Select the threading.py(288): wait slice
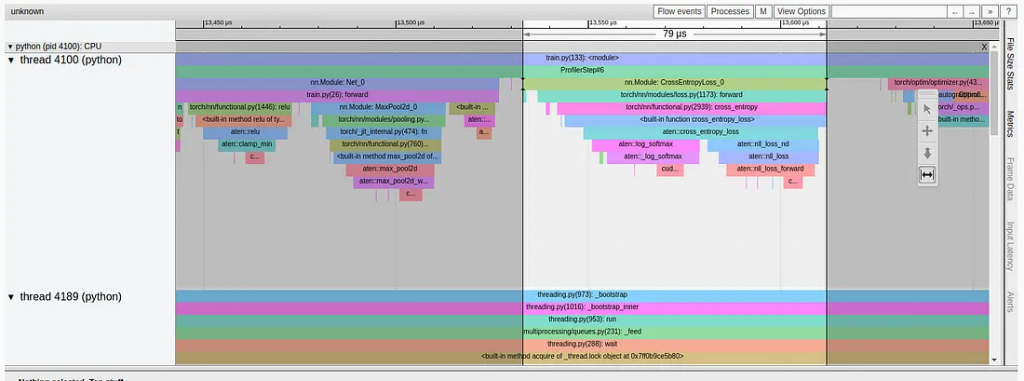 (582, 345)
